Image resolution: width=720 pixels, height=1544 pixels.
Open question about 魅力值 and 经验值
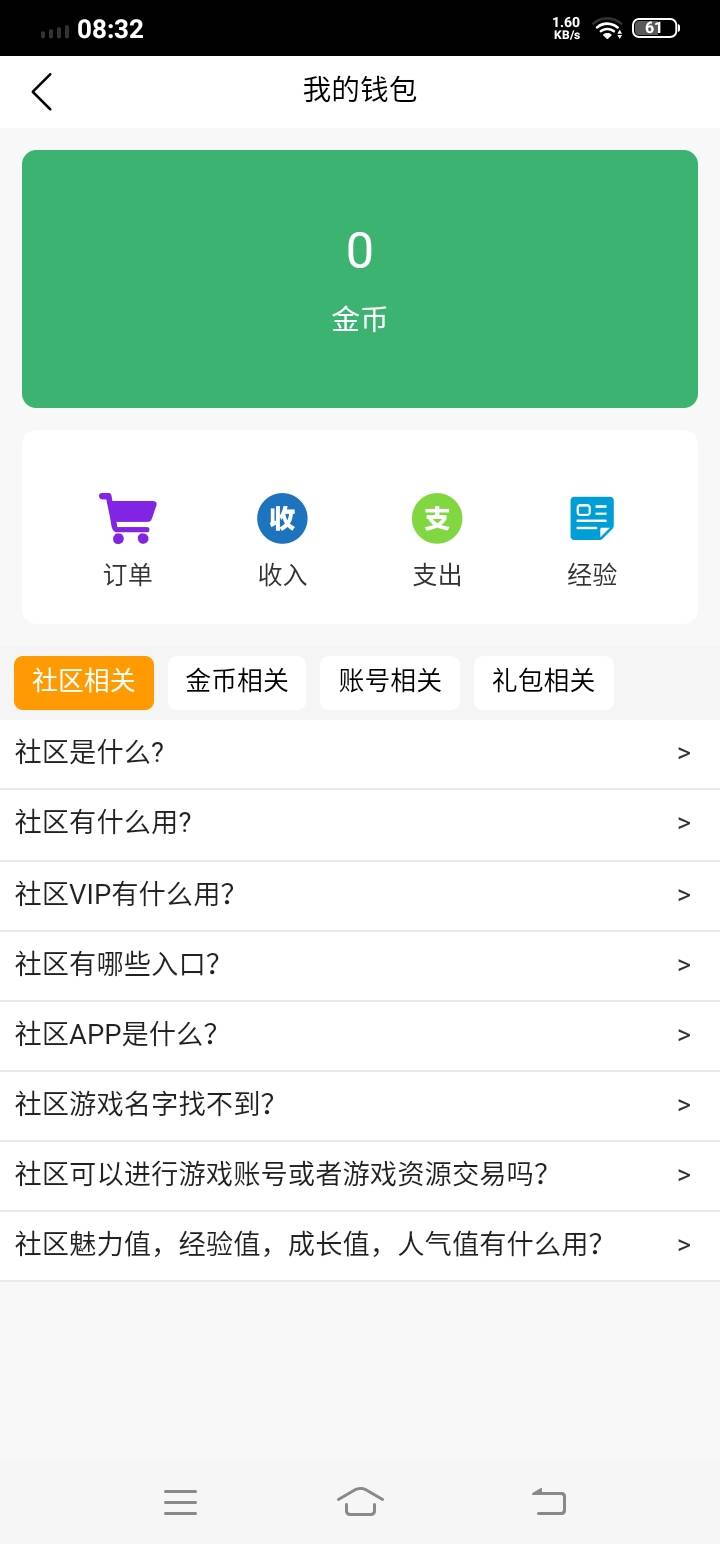click(x=308, y=1245)
